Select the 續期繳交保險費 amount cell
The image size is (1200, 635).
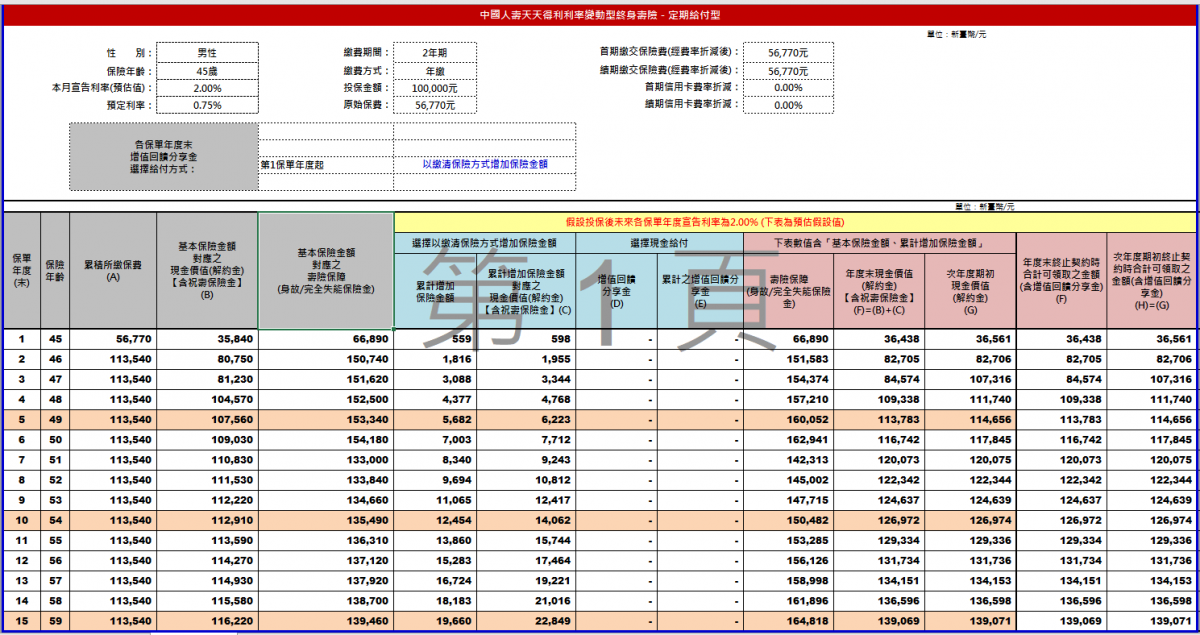tap(788, 70)
